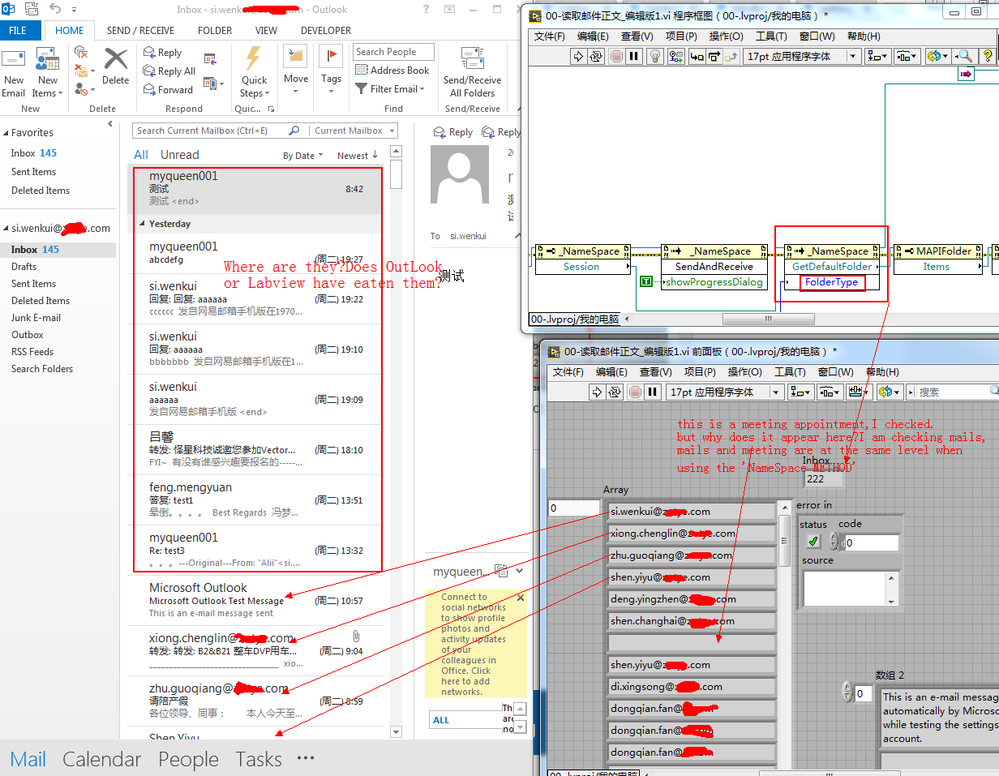Viewport: 999px width, 776px height.
Task: Select the GetDefaultFolder invoke node
Action: (831, 266)
